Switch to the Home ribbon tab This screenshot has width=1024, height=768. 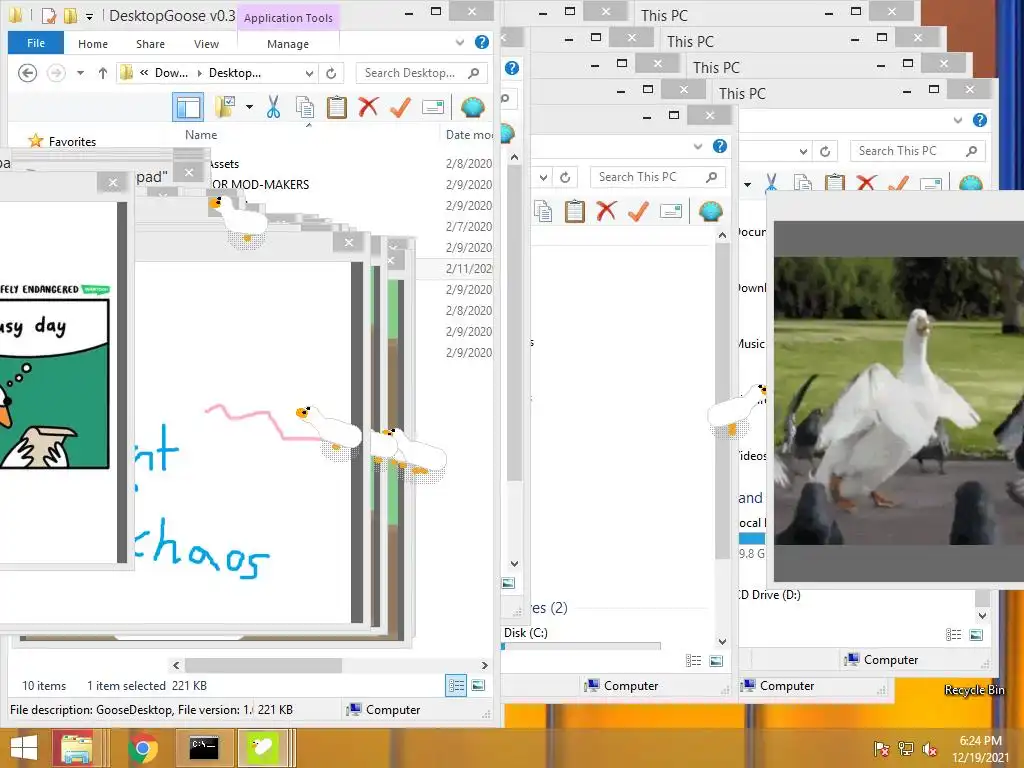(93, 44)
